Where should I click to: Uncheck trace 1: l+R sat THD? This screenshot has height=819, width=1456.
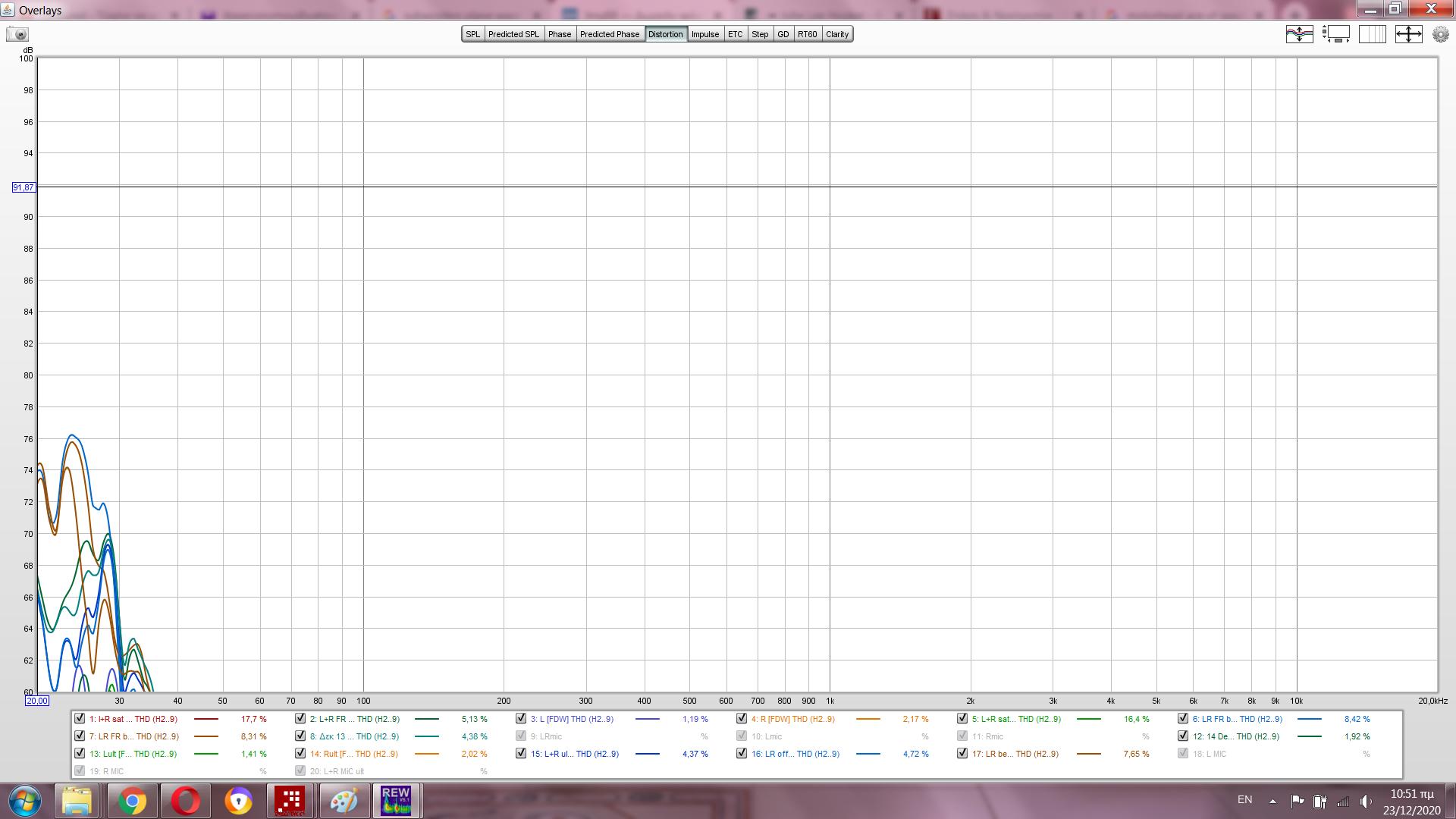click(x=80, y=718)
